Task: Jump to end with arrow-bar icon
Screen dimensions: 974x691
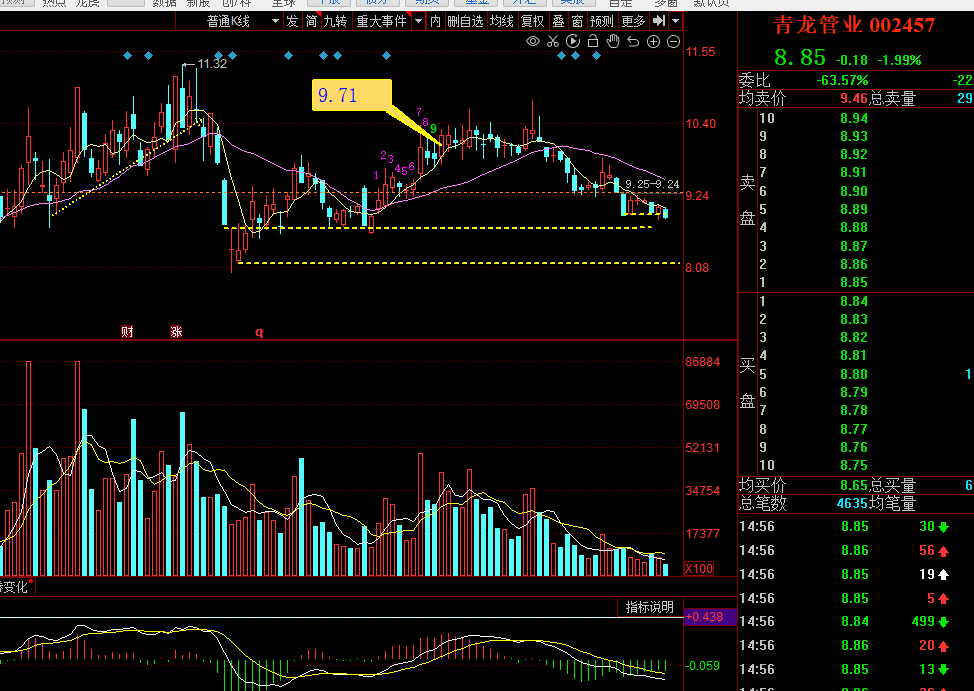Action: [658, 21]
